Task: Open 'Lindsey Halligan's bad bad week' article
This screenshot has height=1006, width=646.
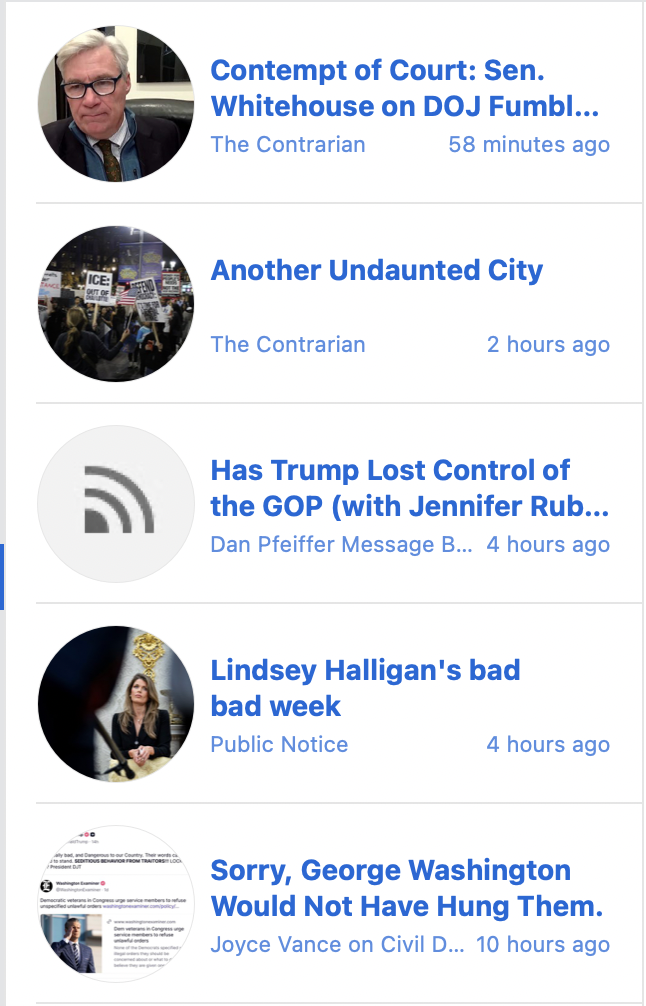Action: [365, 688]
